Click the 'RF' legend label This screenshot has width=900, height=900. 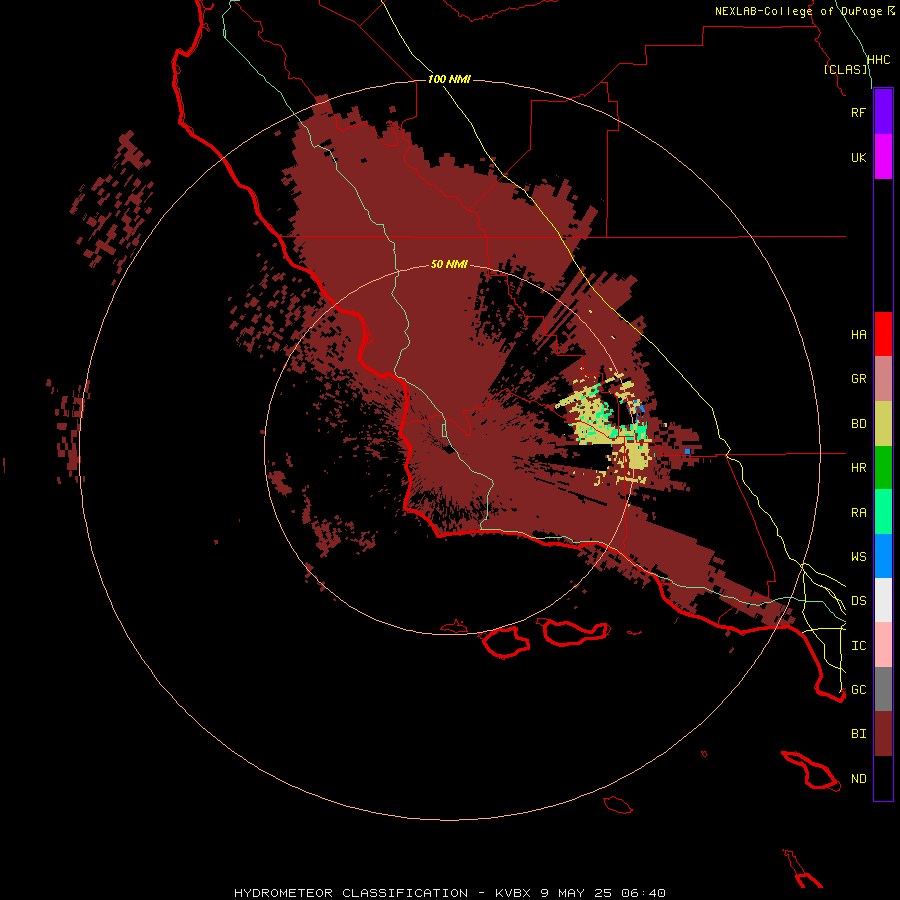point(858,112)
